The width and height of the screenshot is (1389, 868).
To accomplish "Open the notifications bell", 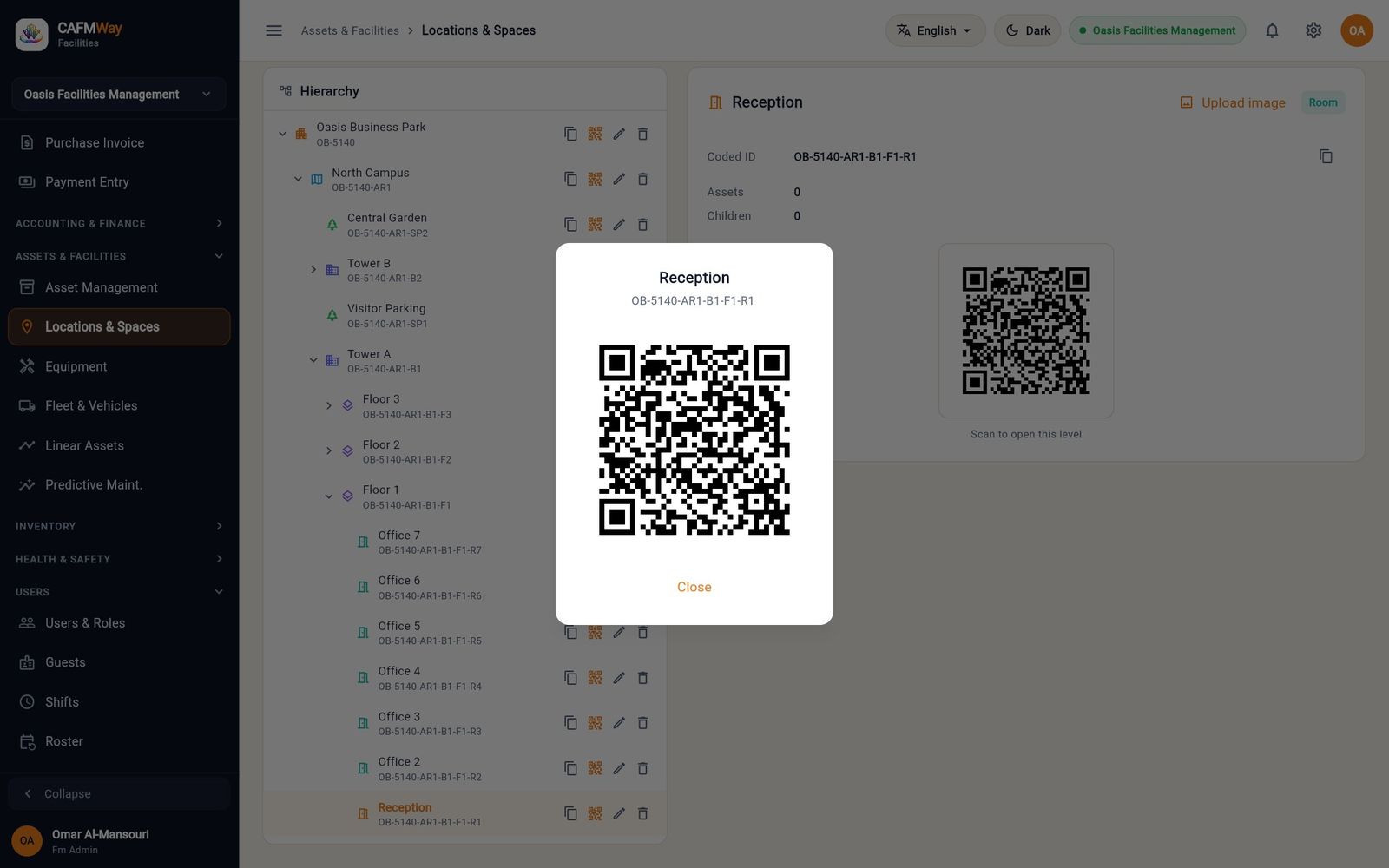I will tap(1272, 30).
